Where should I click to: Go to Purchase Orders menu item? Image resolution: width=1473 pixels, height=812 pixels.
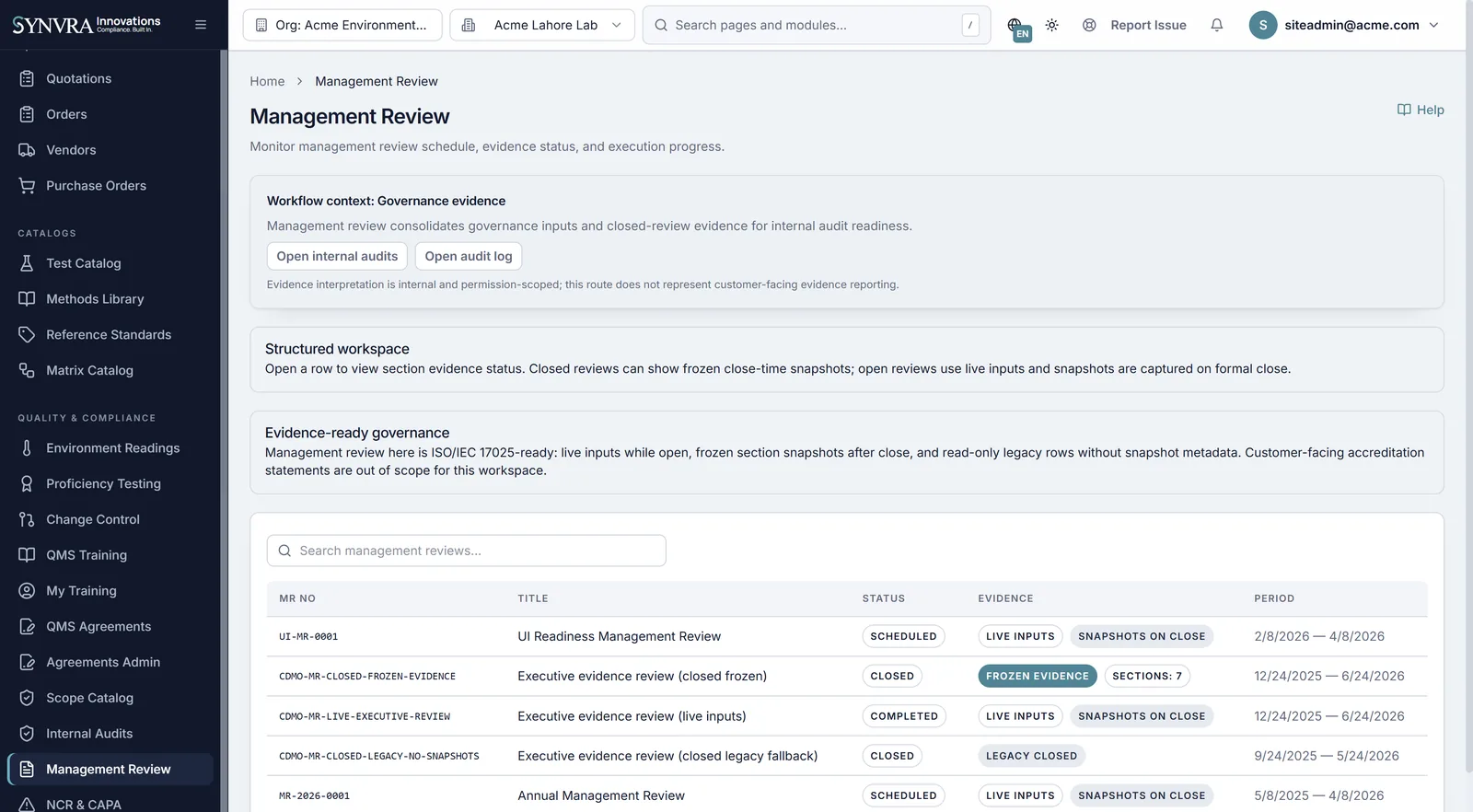[110, 186]
